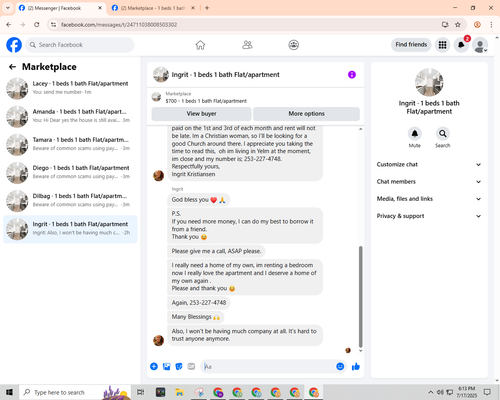Image resolution: width=500 pixels, height=400 pixels.
Task: Select message 'Please give me a call, ASAP please.'
Action: click(x=216, y=251)
